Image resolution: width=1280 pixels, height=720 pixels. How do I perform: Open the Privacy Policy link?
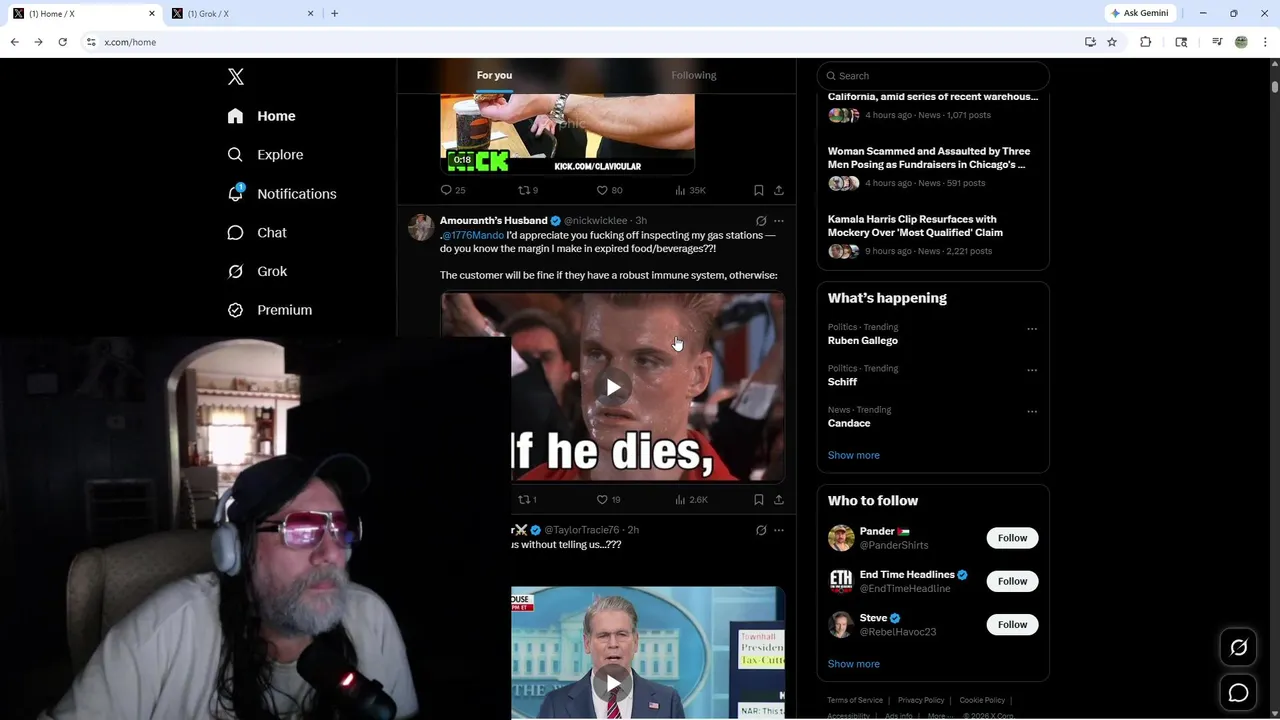tap(921, 700)
